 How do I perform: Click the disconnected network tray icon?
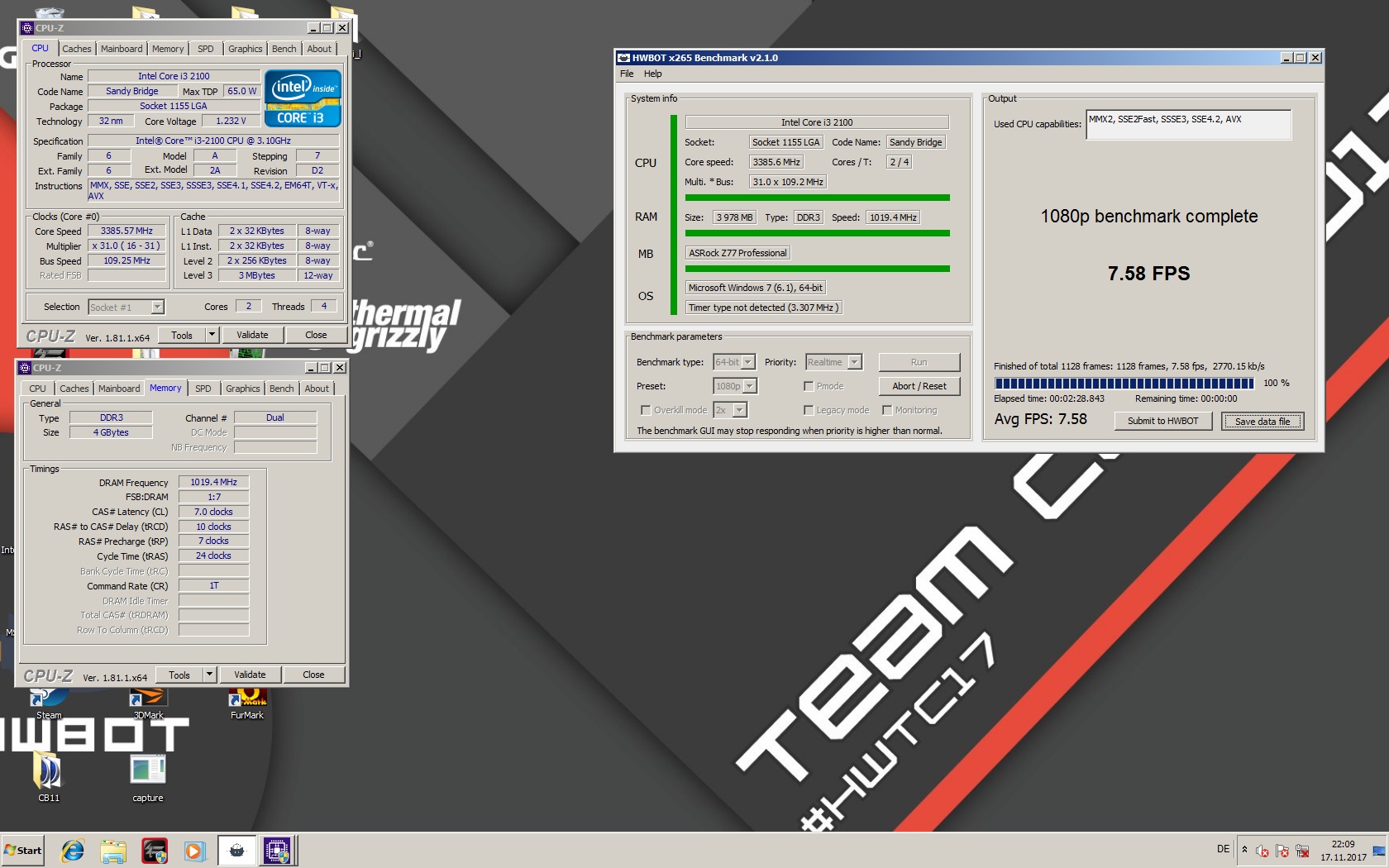(1302, 851)
